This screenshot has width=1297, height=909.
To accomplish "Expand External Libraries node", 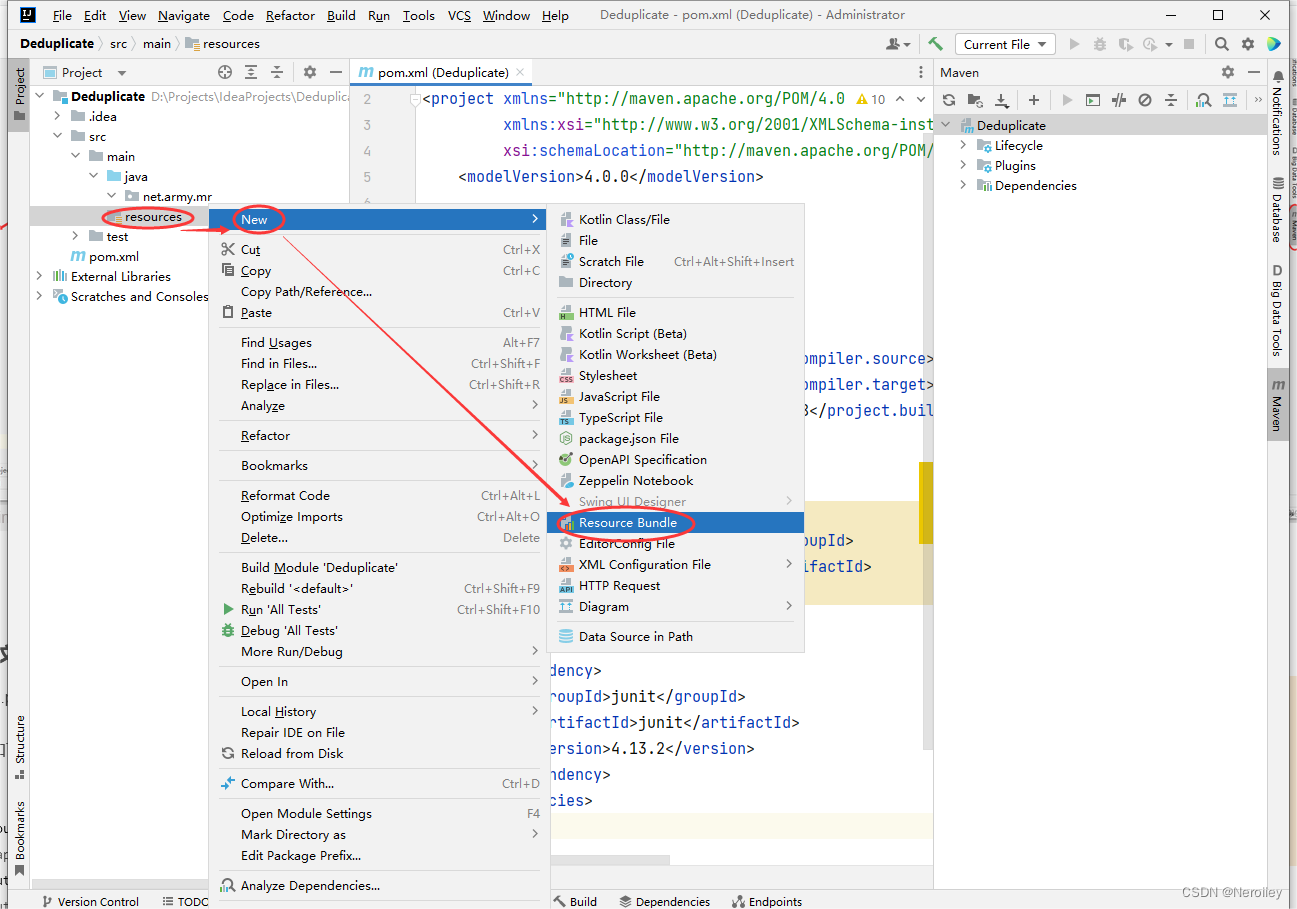I will point(41,276).
